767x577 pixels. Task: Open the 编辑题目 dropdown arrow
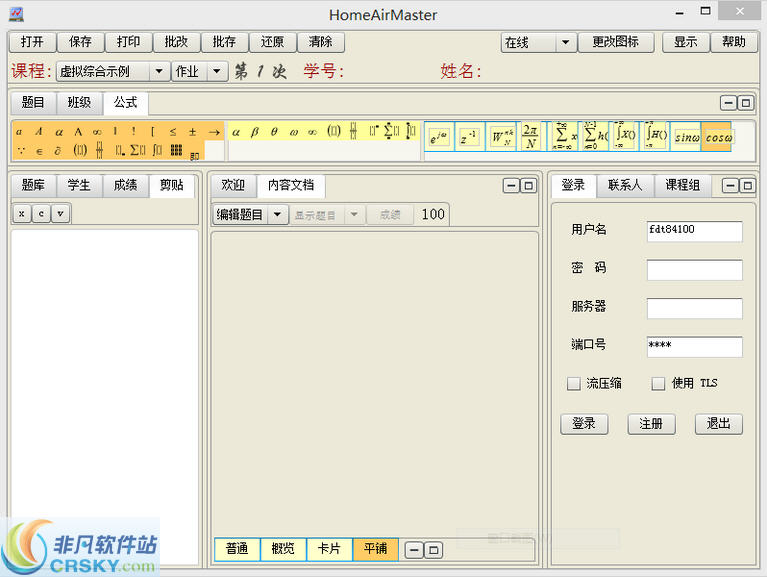pyautogui.click(x=277, y=215)
